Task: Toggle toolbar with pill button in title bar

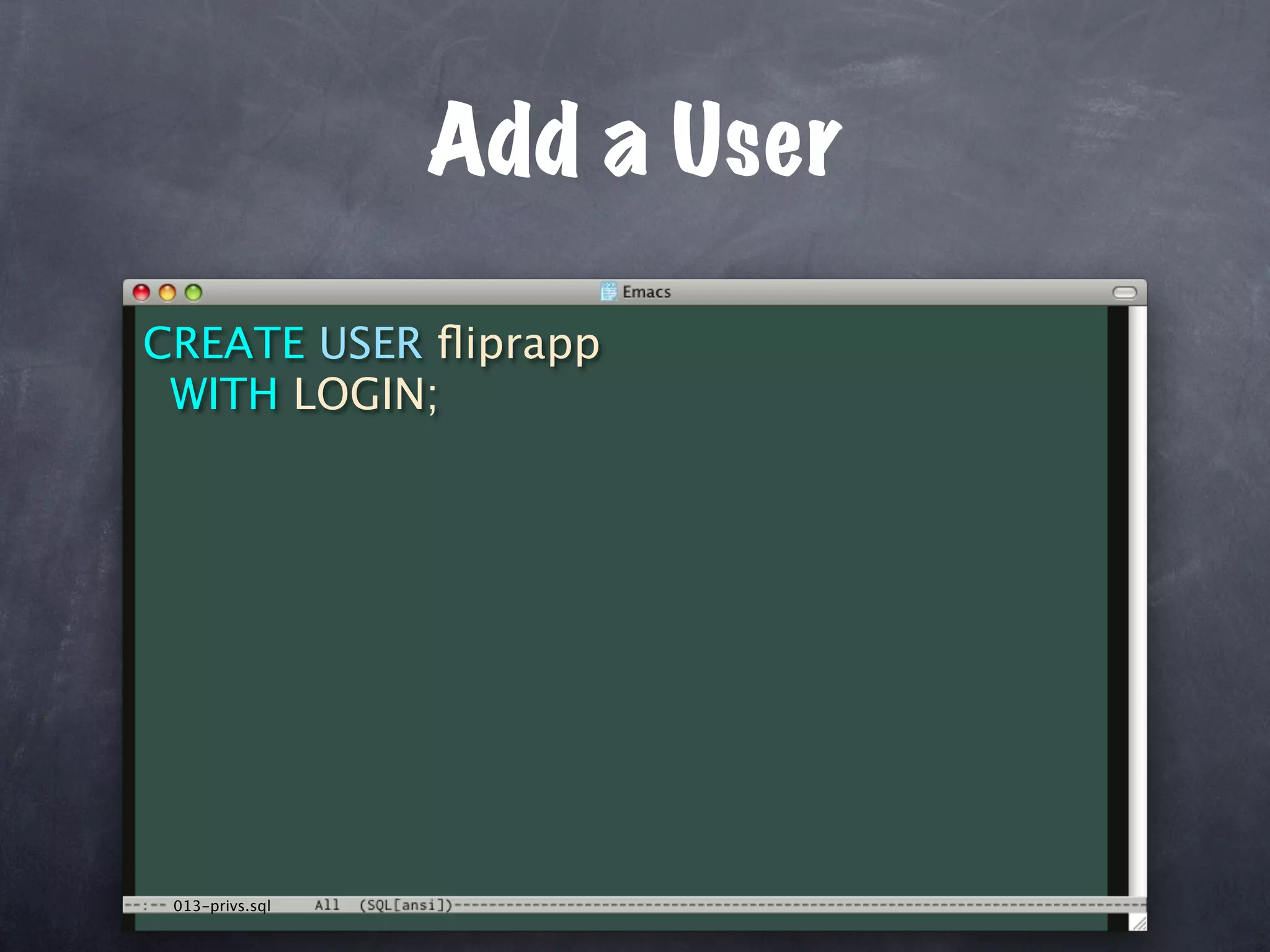Action: coord(1124,293)
